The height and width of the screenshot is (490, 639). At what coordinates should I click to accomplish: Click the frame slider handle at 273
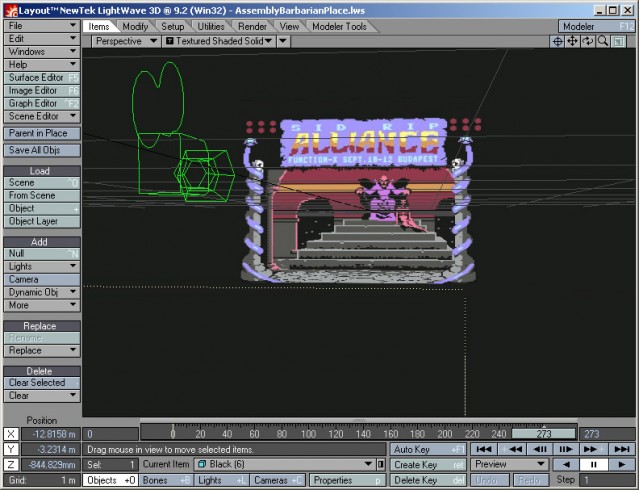point(544,434)
